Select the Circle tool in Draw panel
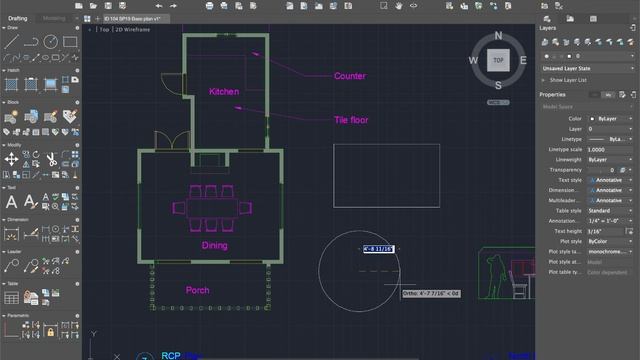640x360 pixels. tap(51, 41)
